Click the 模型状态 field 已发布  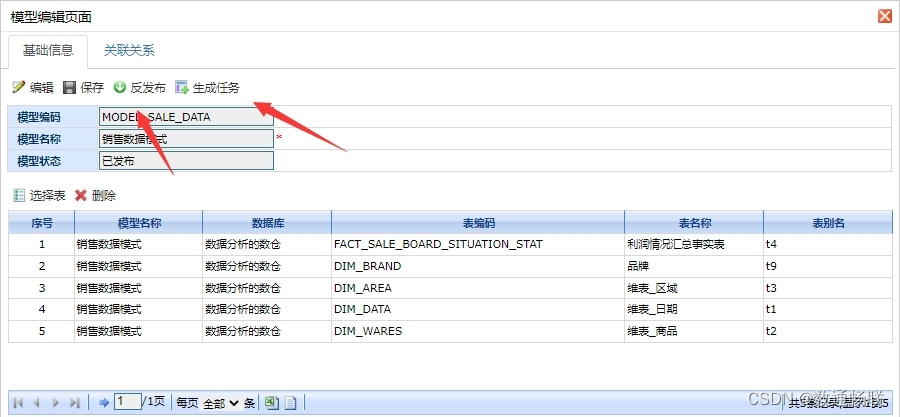click(186, 161)
